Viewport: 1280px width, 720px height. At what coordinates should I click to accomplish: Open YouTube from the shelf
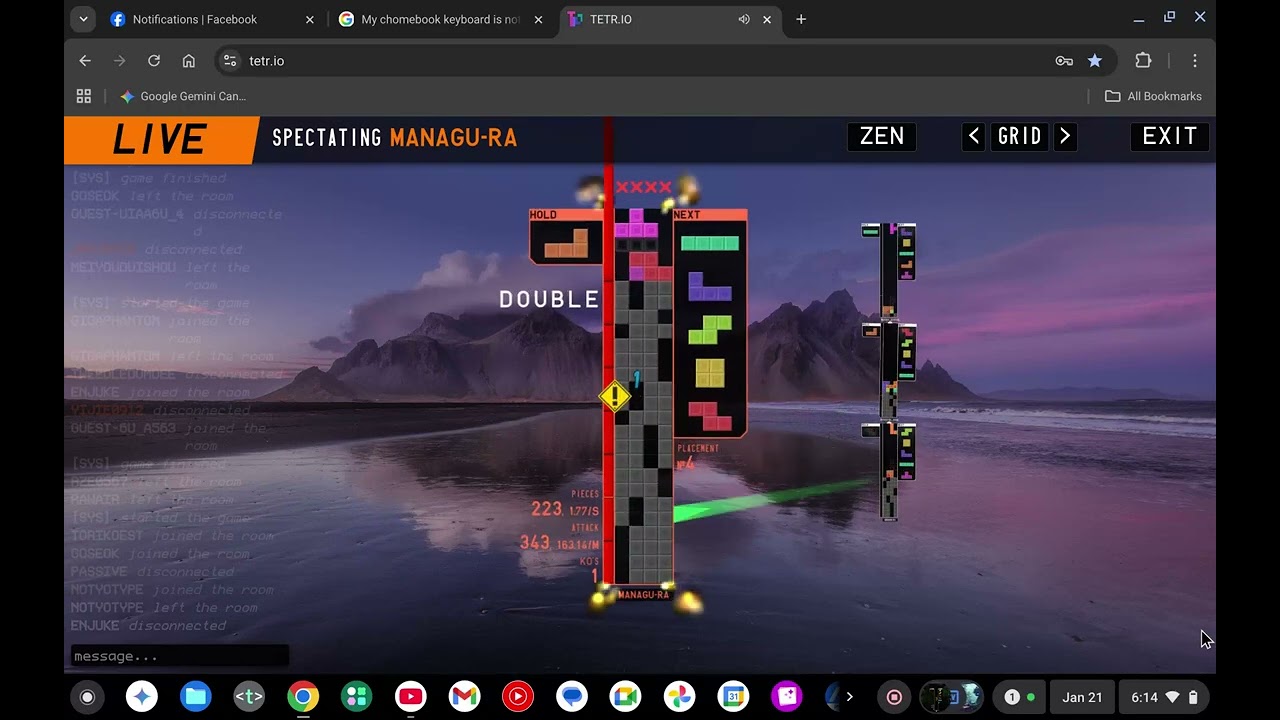(410, 697)
